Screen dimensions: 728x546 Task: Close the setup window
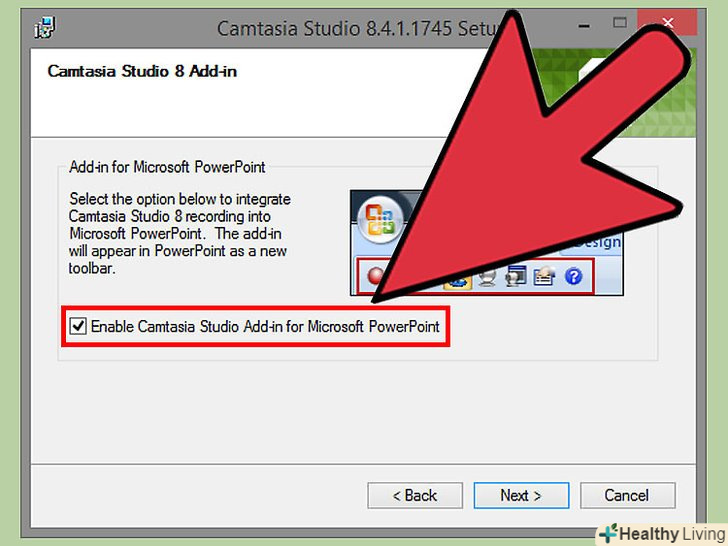coord(668,22)
